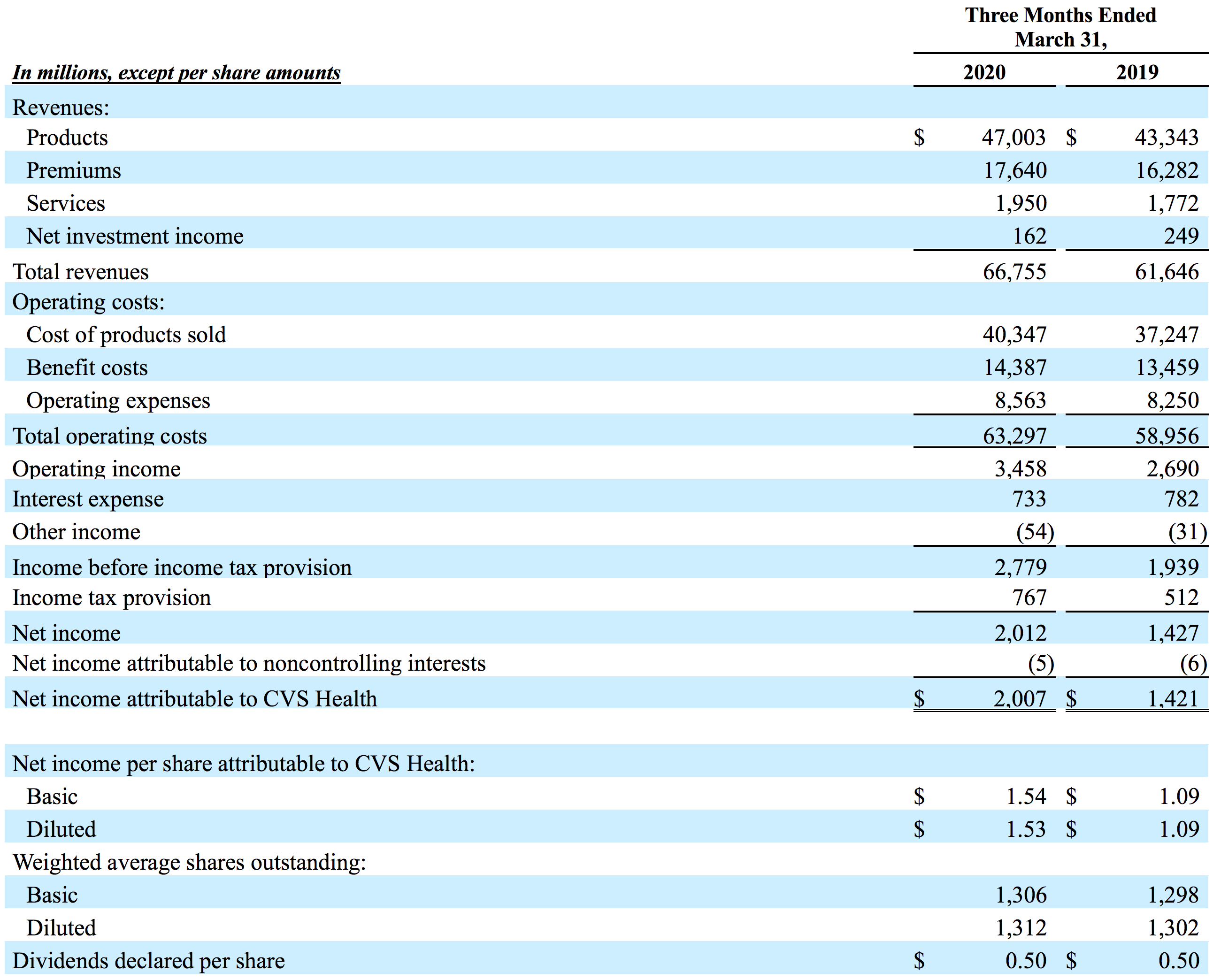This screenshot has width=1213, height=980.
Task: Click the 2019 column header
Action: point(1137,72)
